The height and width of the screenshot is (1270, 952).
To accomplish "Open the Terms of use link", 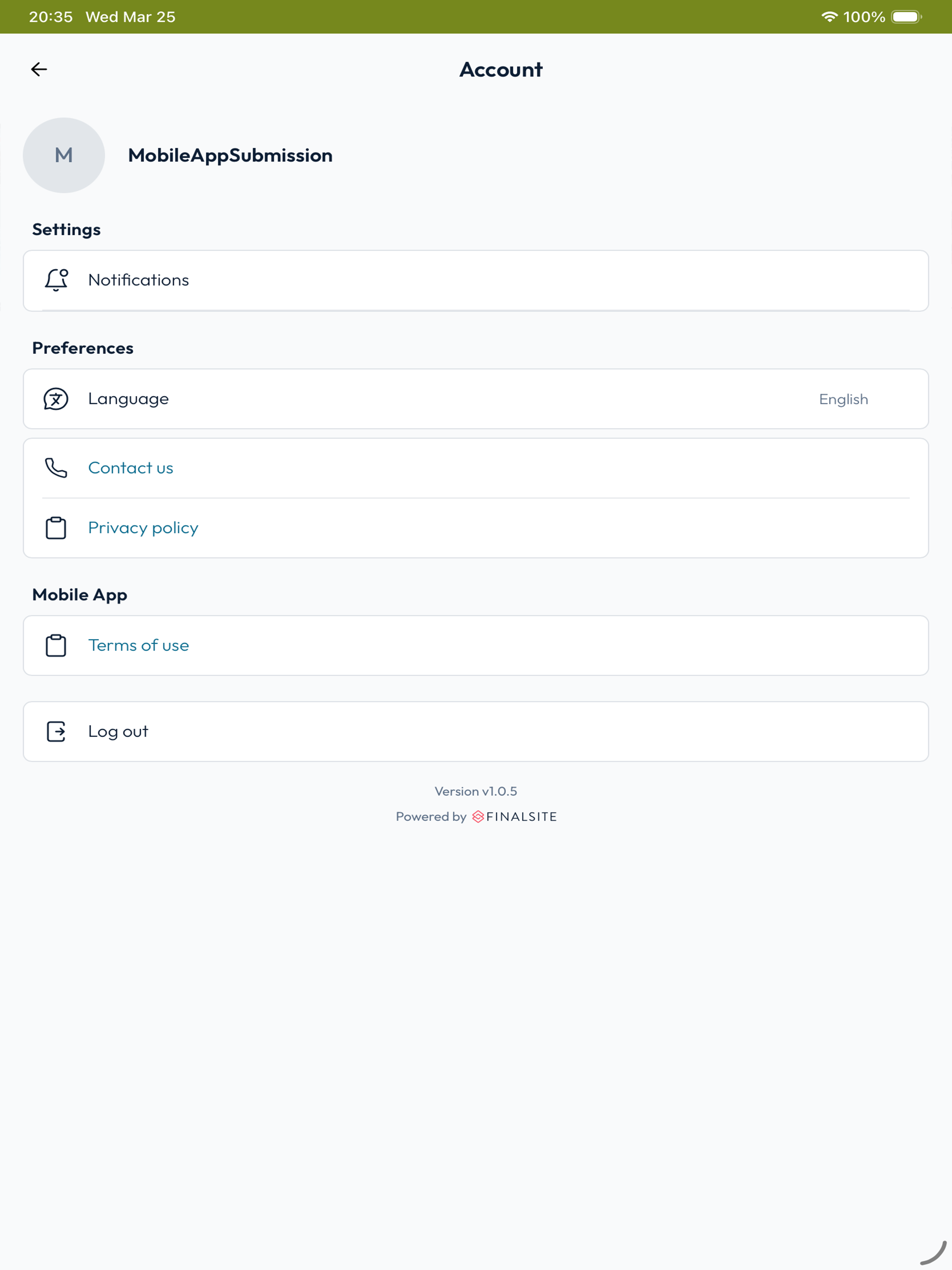I will click(139, 645).
